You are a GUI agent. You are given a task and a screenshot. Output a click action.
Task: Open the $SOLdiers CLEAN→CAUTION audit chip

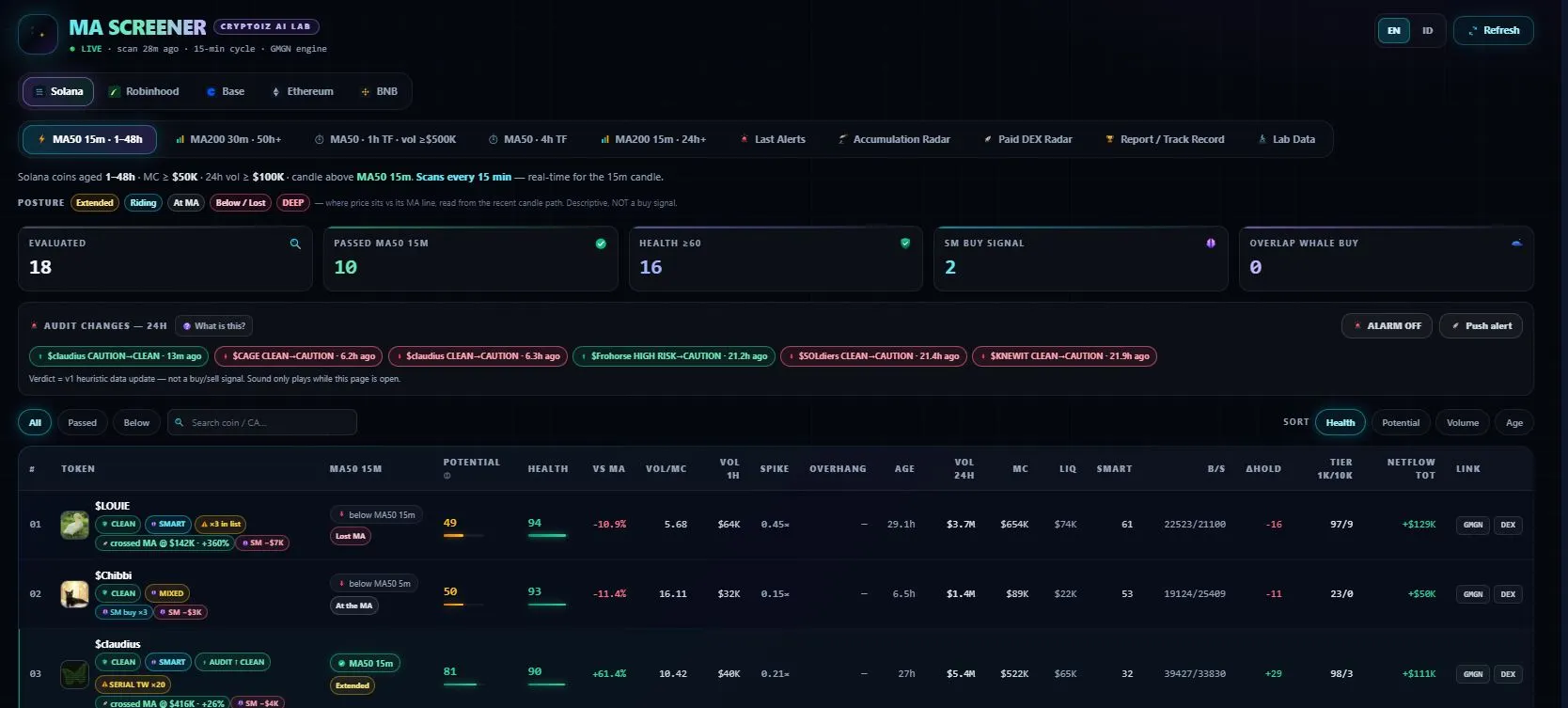point(873,356)
